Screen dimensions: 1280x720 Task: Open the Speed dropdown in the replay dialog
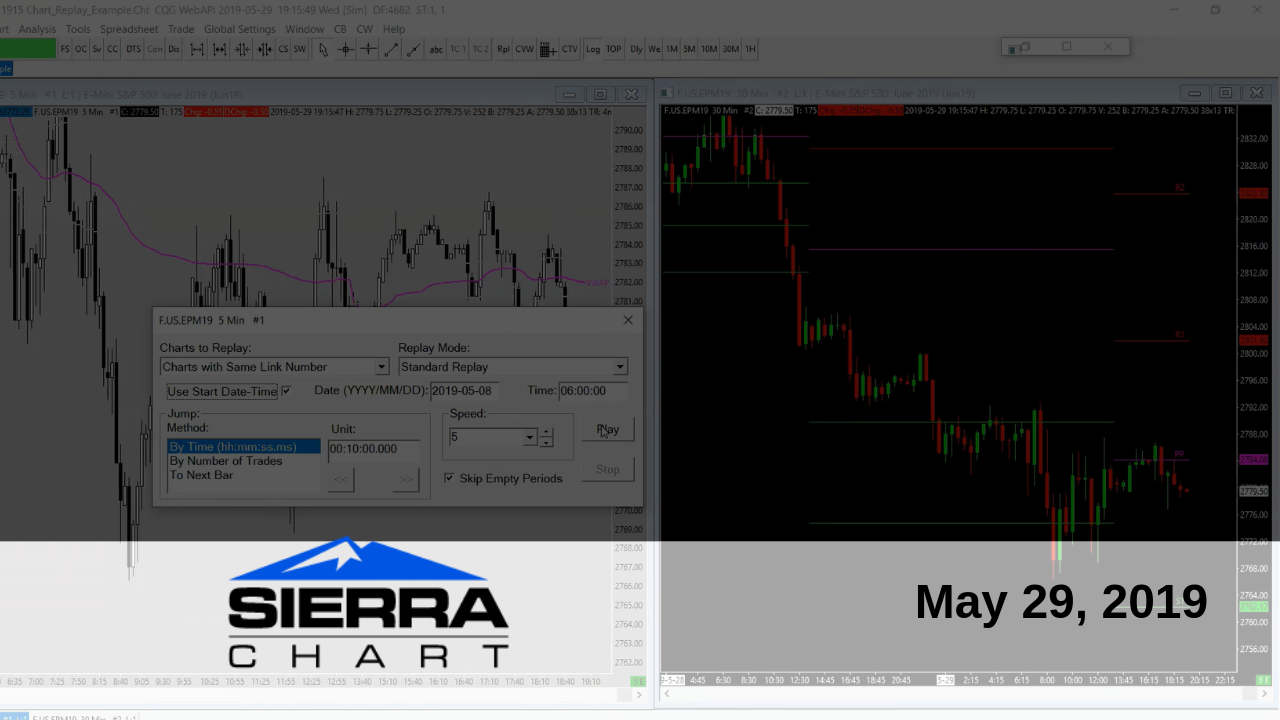[x=529, y=437]
